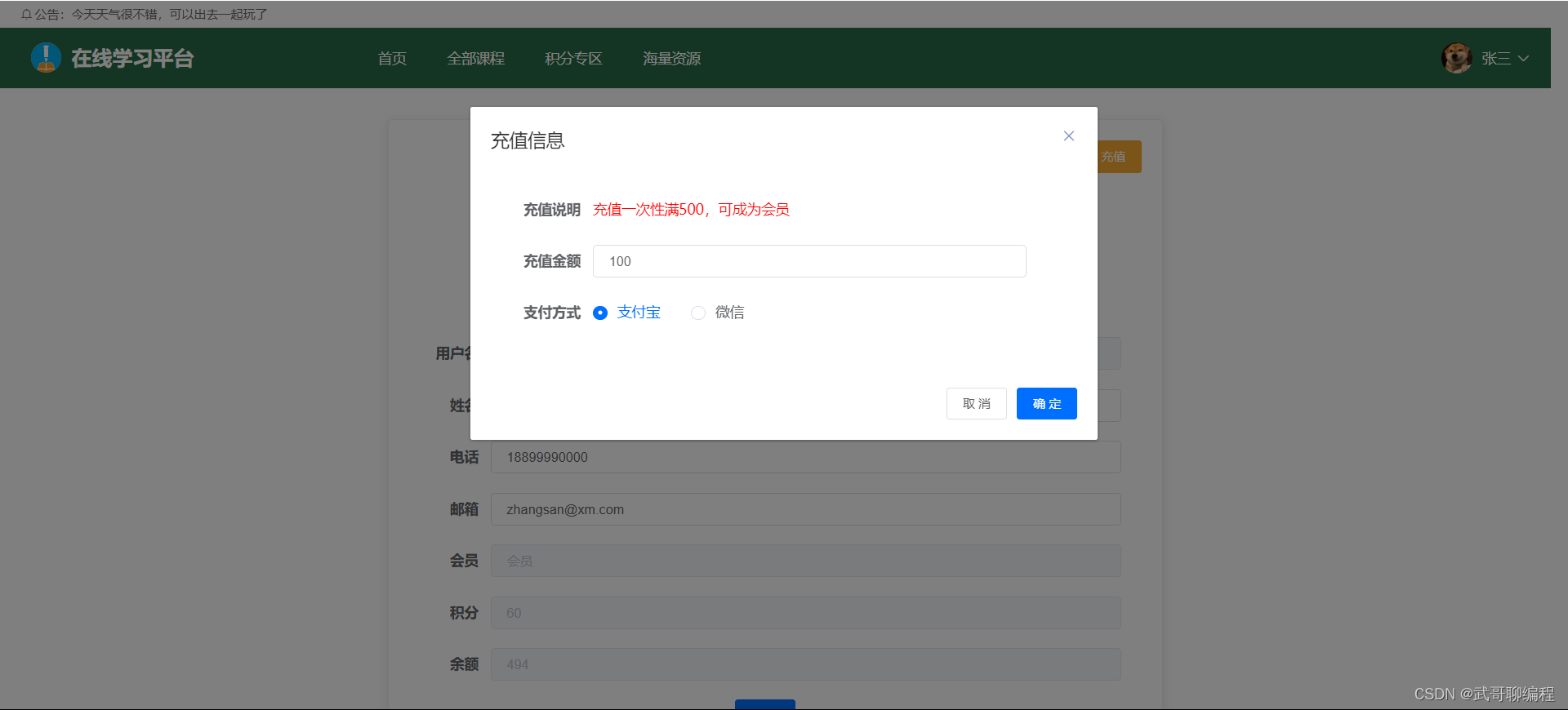Click the 积分 field showing 60
Screen dimensions: 1568x710
(805, 613)
